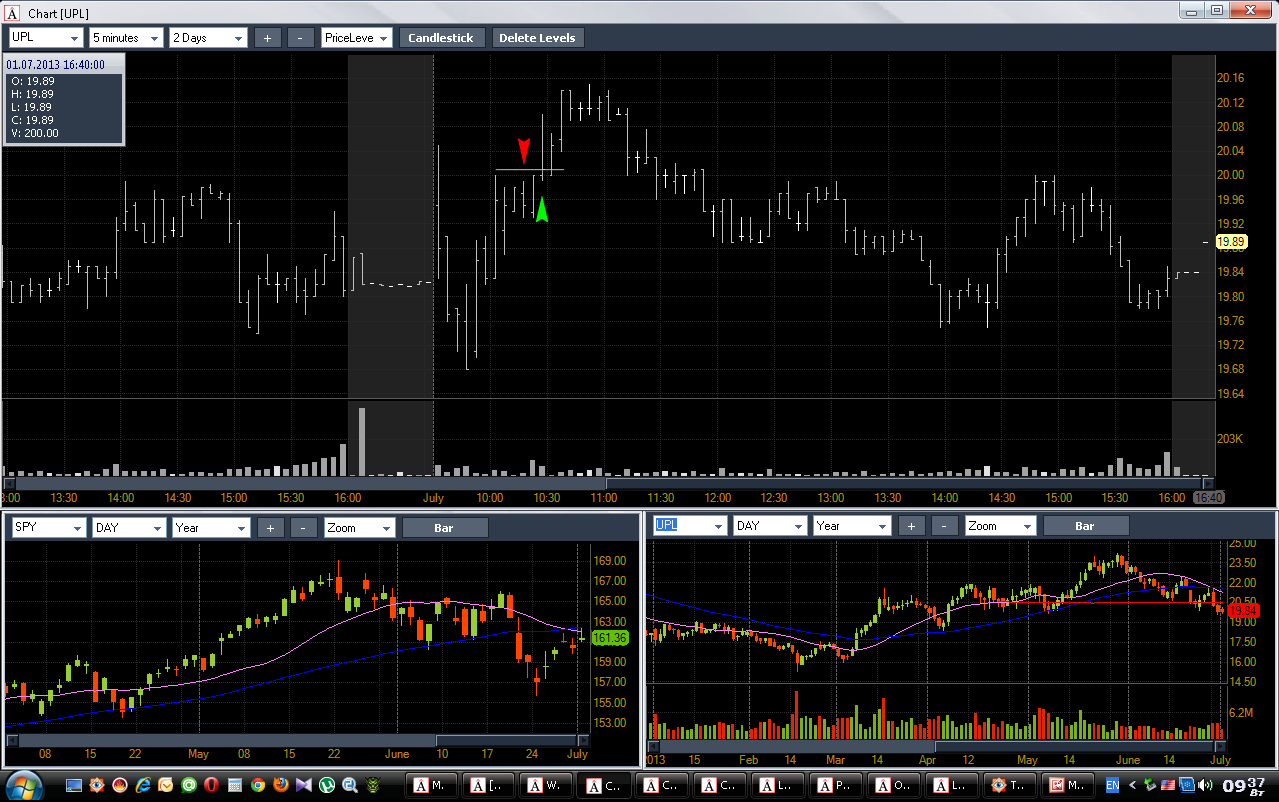Image resolution: width=1279 pixels, height=802 pixels.
Task: Click the SPY chart horizontal scrollbar
Action: pos(298,740)
